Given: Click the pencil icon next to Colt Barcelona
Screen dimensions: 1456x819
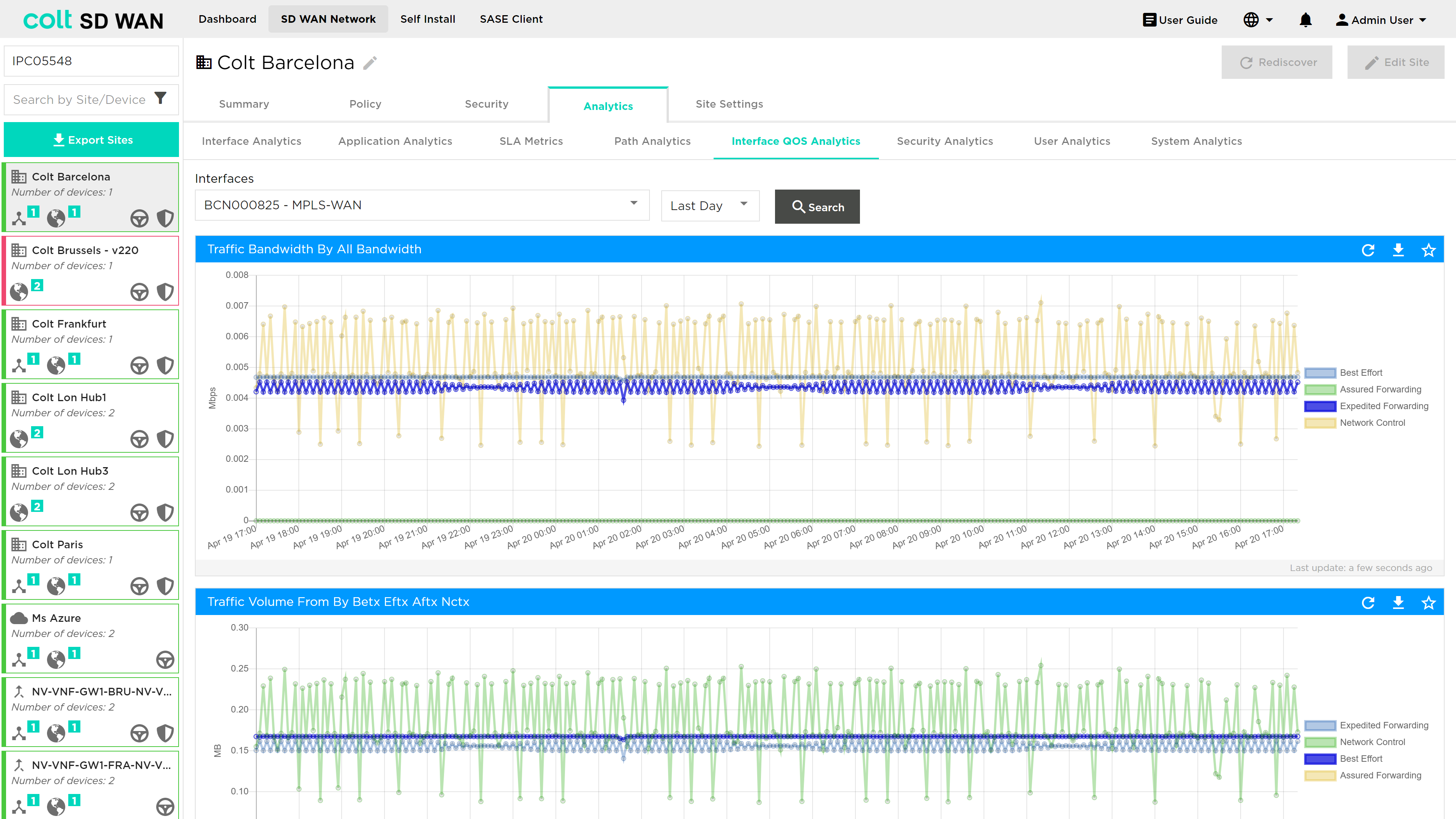Looking at the screenshot, I should point(370,63).
